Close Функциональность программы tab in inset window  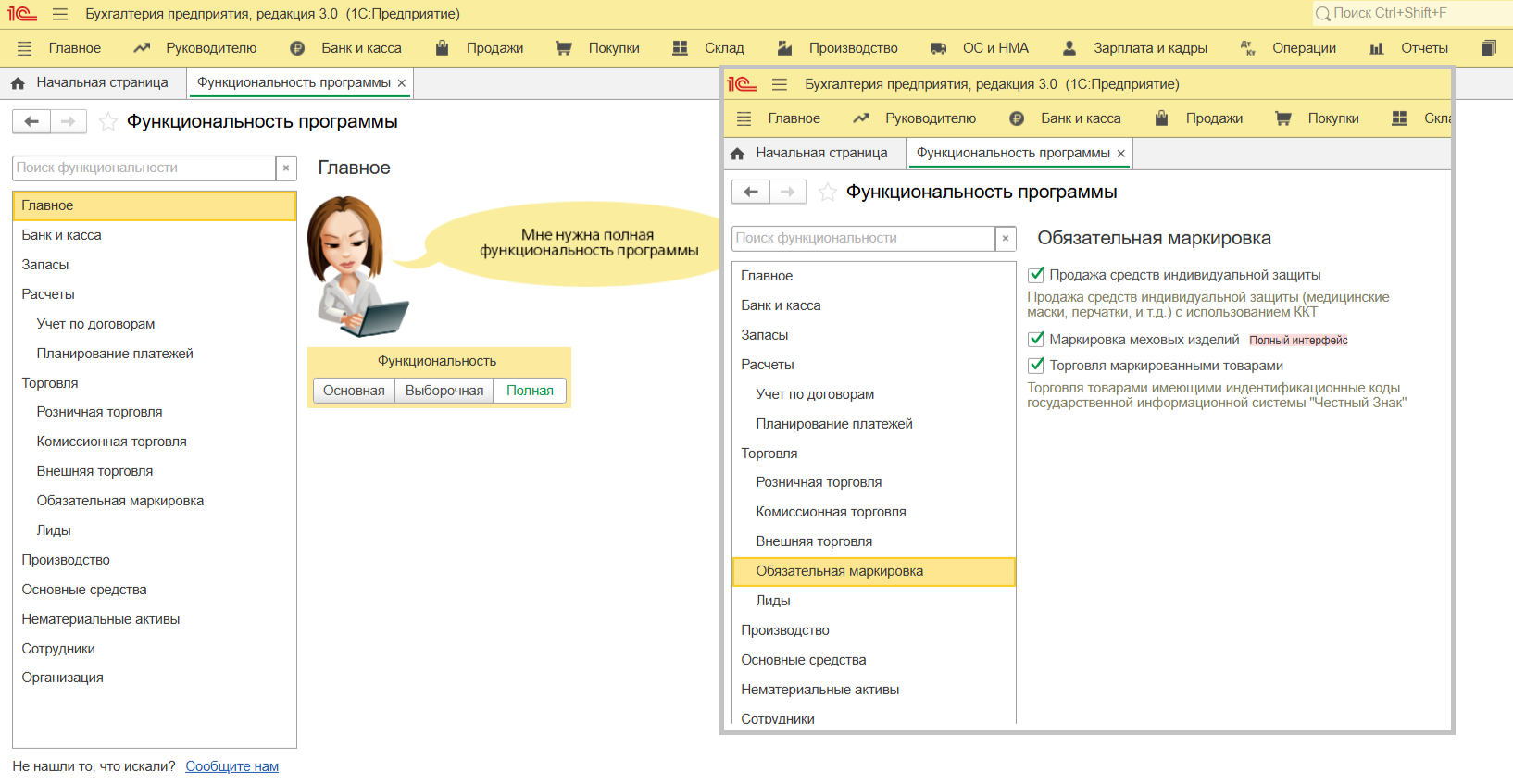[x=1121, y=154]
